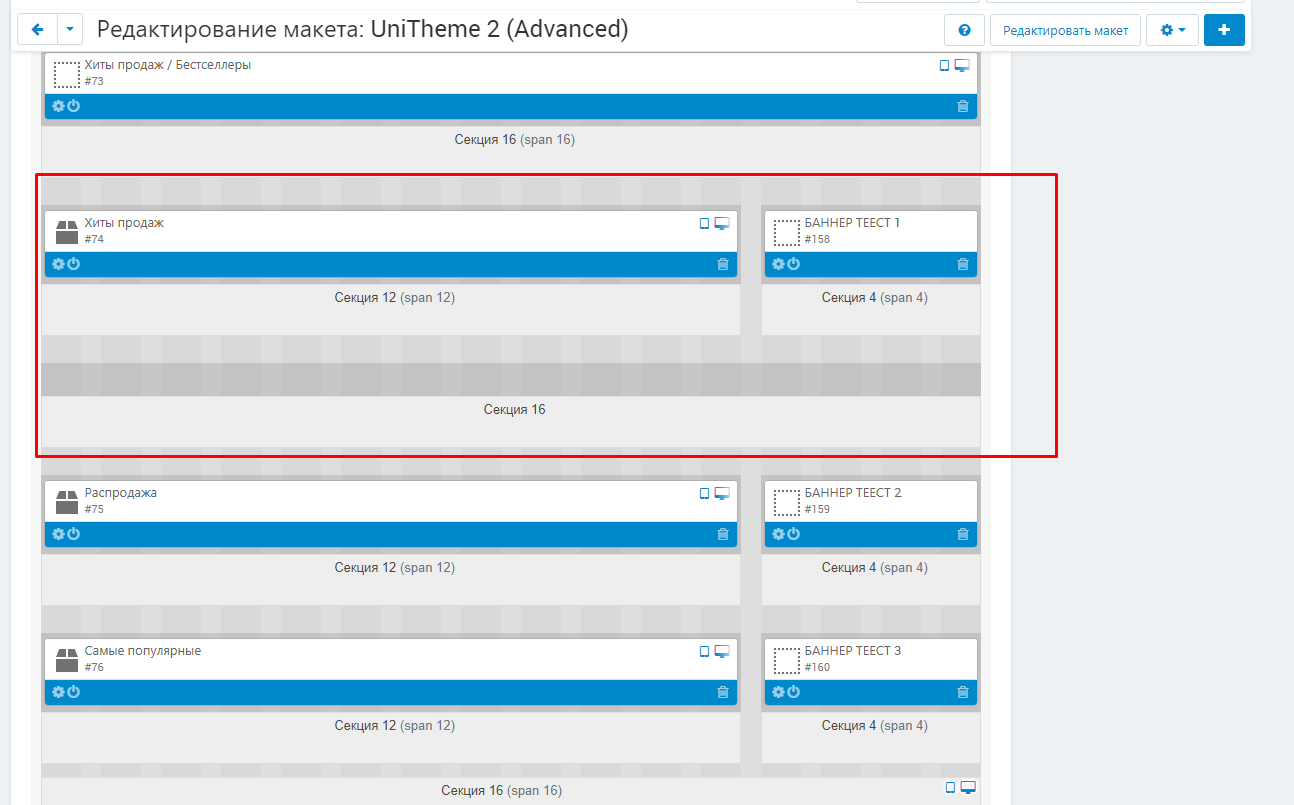Select the Хиты продаж block title #74
The height and width of the screenshot is (805, 1294).
[124, 223]
